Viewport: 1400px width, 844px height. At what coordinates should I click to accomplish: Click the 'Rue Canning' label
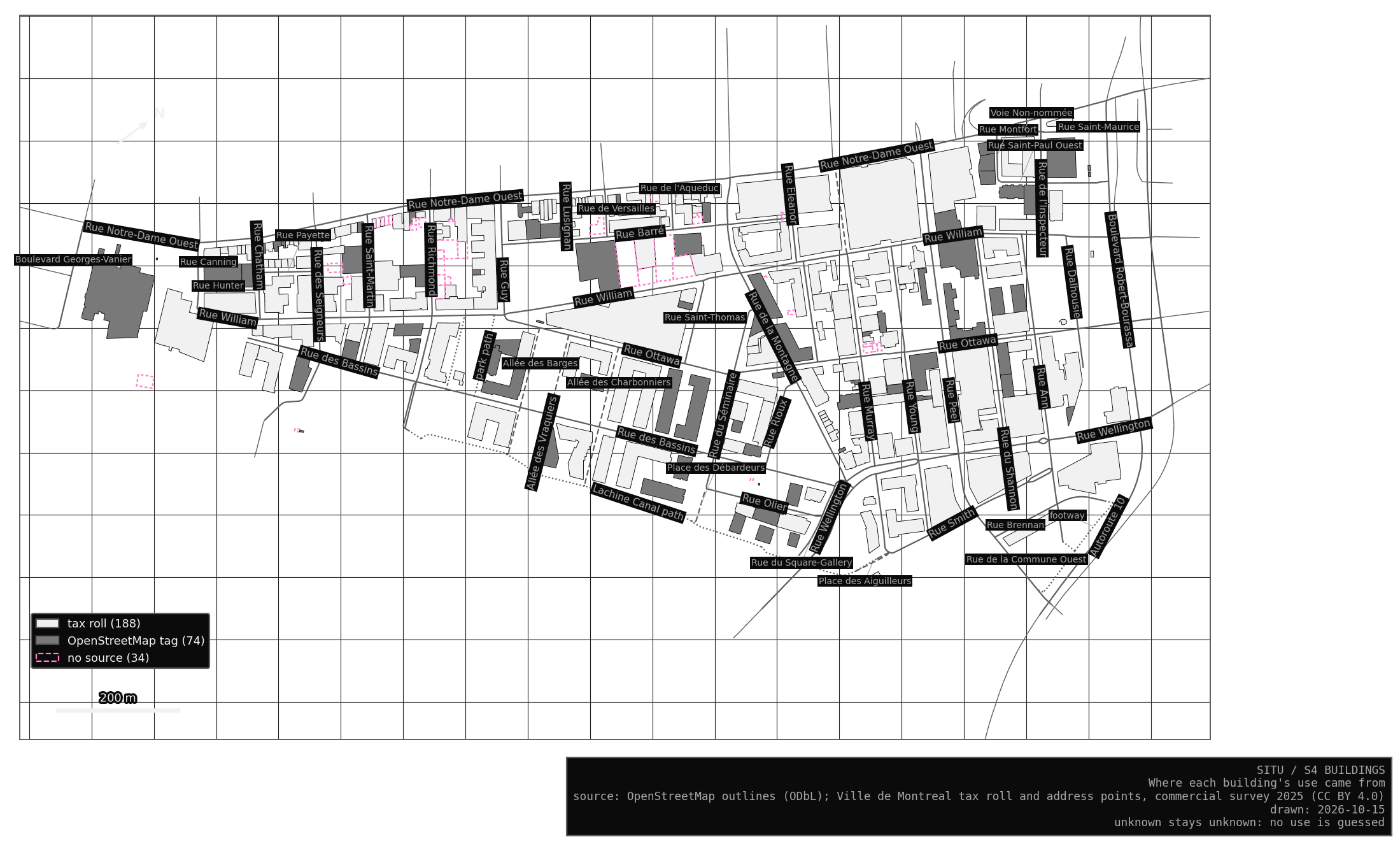[x=208, y=262]
